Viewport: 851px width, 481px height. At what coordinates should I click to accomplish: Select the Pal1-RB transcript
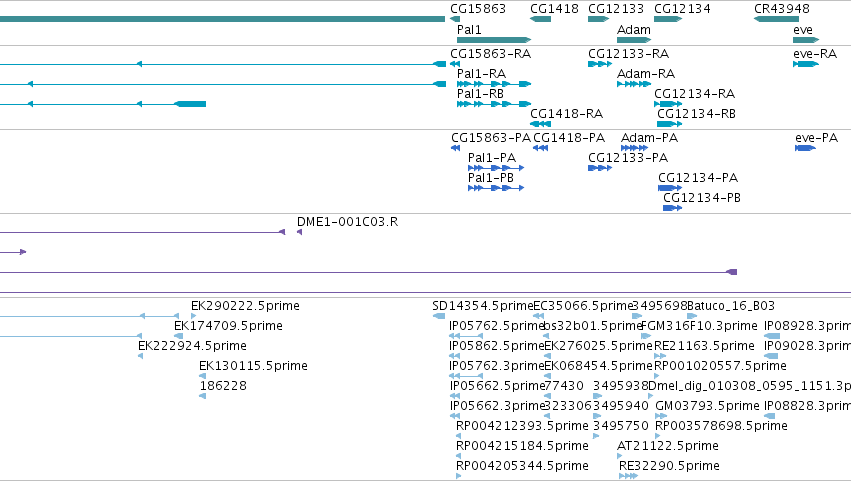coord(480,93)
